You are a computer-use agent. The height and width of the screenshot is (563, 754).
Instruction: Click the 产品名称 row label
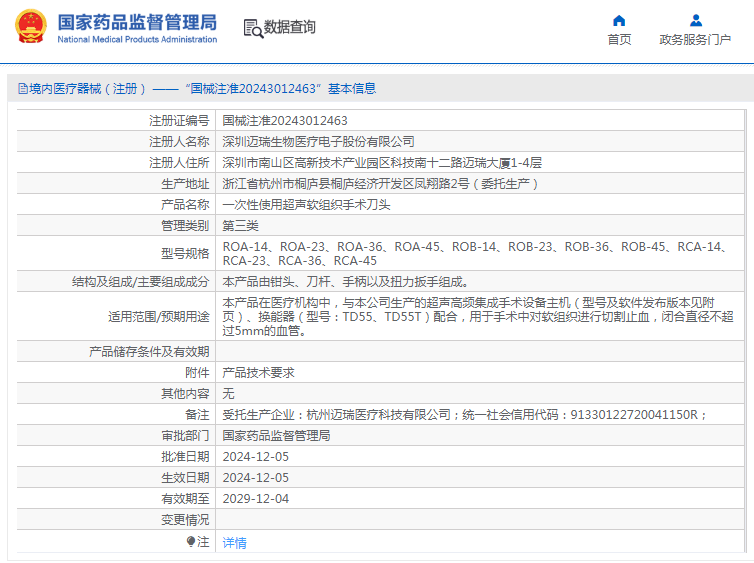click(185, 205)
